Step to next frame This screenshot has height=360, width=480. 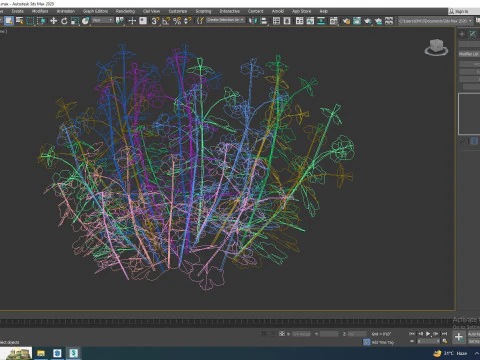coord(436,334)
